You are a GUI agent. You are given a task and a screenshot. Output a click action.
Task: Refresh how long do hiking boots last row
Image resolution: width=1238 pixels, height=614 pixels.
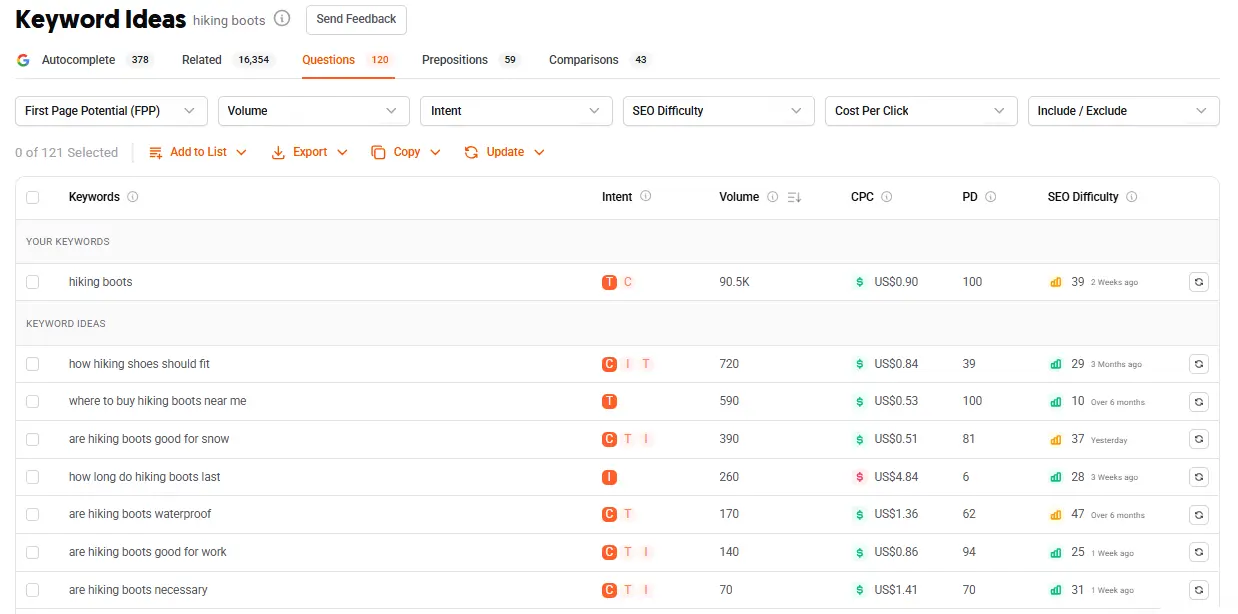point(1199,477)
